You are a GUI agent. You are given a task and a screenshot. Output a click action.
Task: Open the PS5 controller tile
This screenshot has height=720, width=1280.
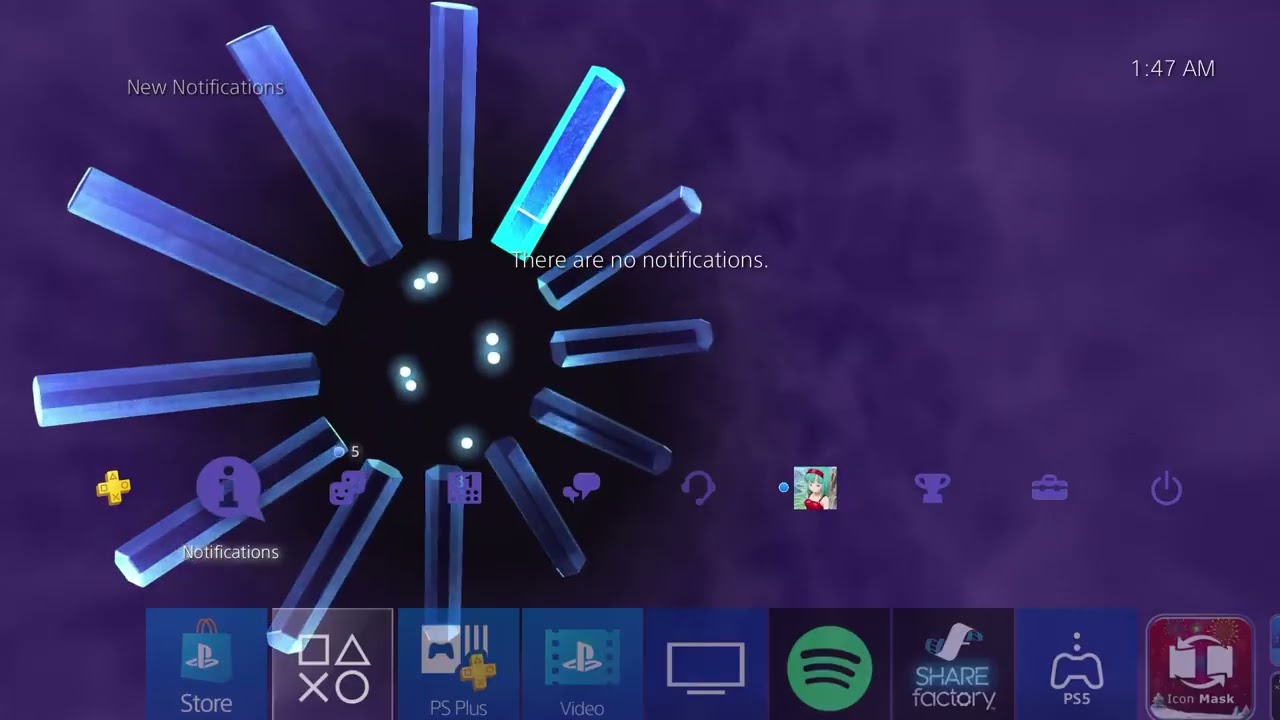click(x=1077, y=664)
